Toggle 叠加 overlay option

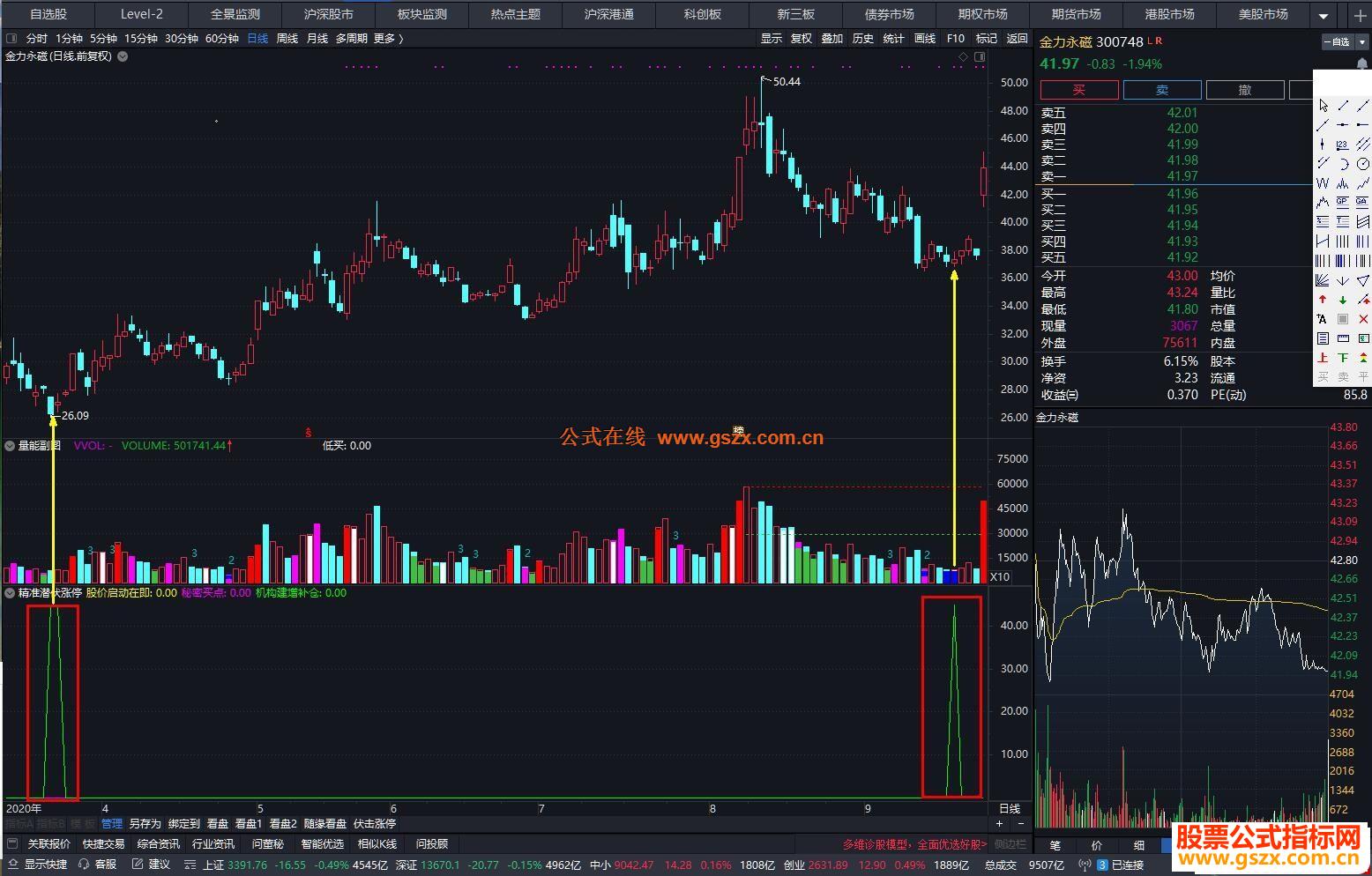pyautogui.click(x=832, y=39)
